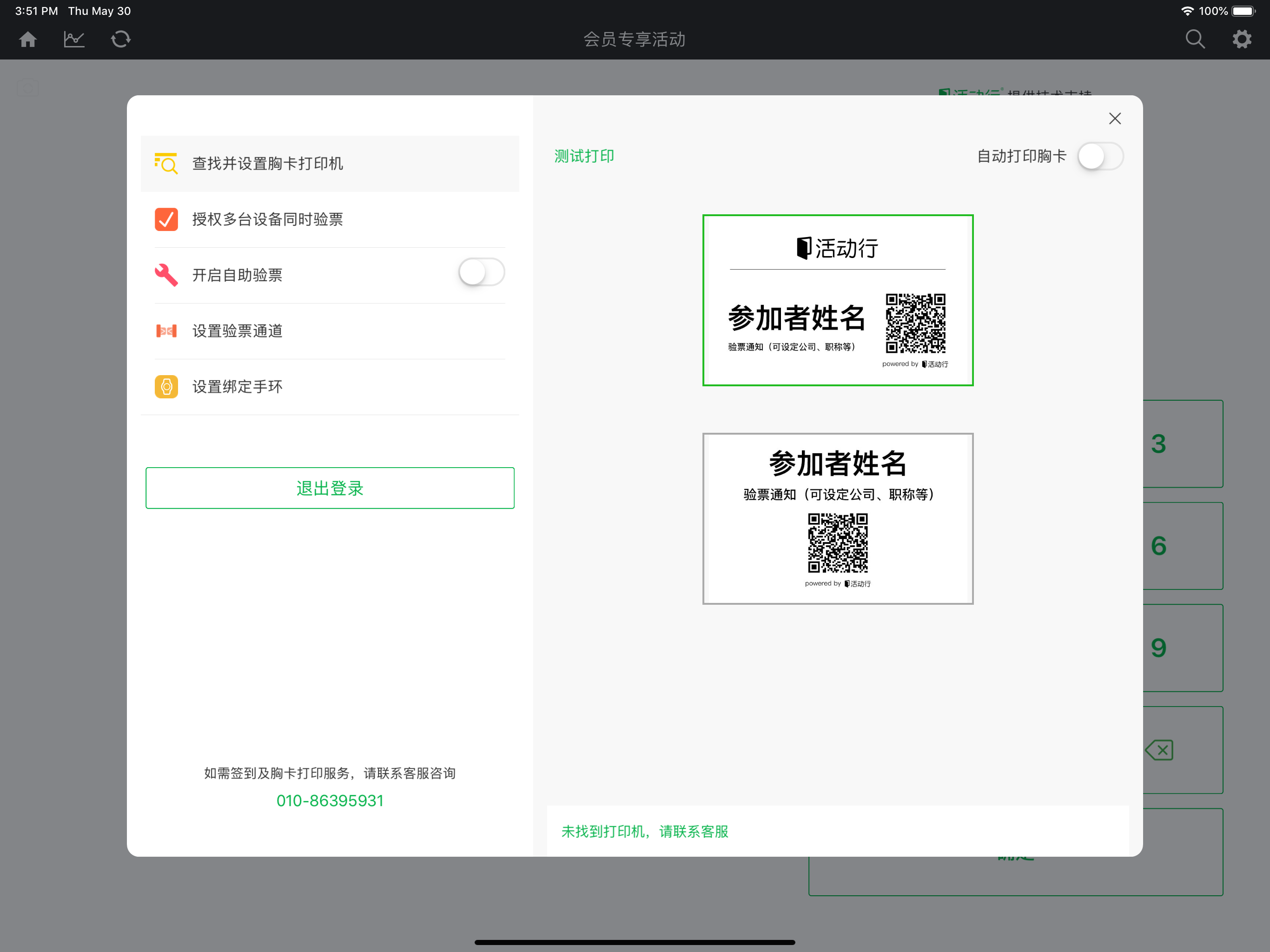1270x952 pixels.
Task: Tap the home icon in top bar
Action: coord(27,39)
